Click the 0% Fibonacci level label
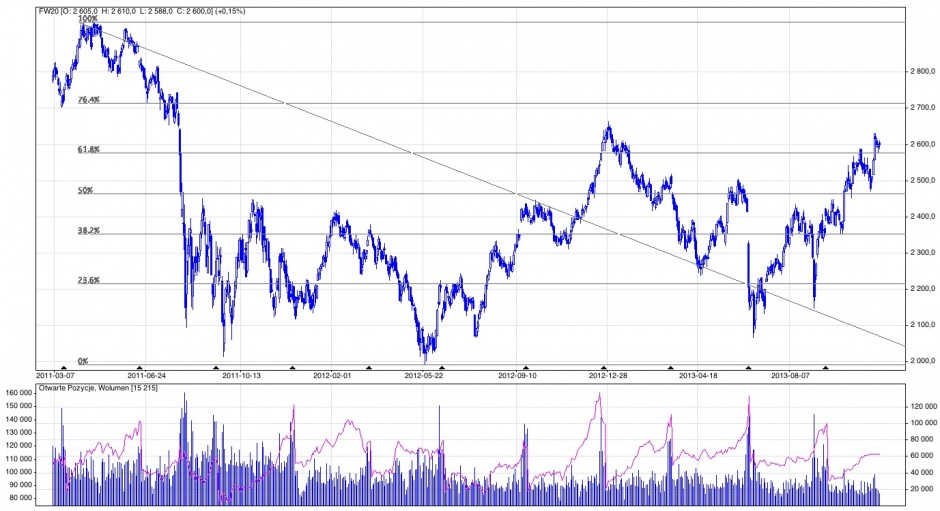This screenshot has height=511, width=940. click(x=83, y=361)
